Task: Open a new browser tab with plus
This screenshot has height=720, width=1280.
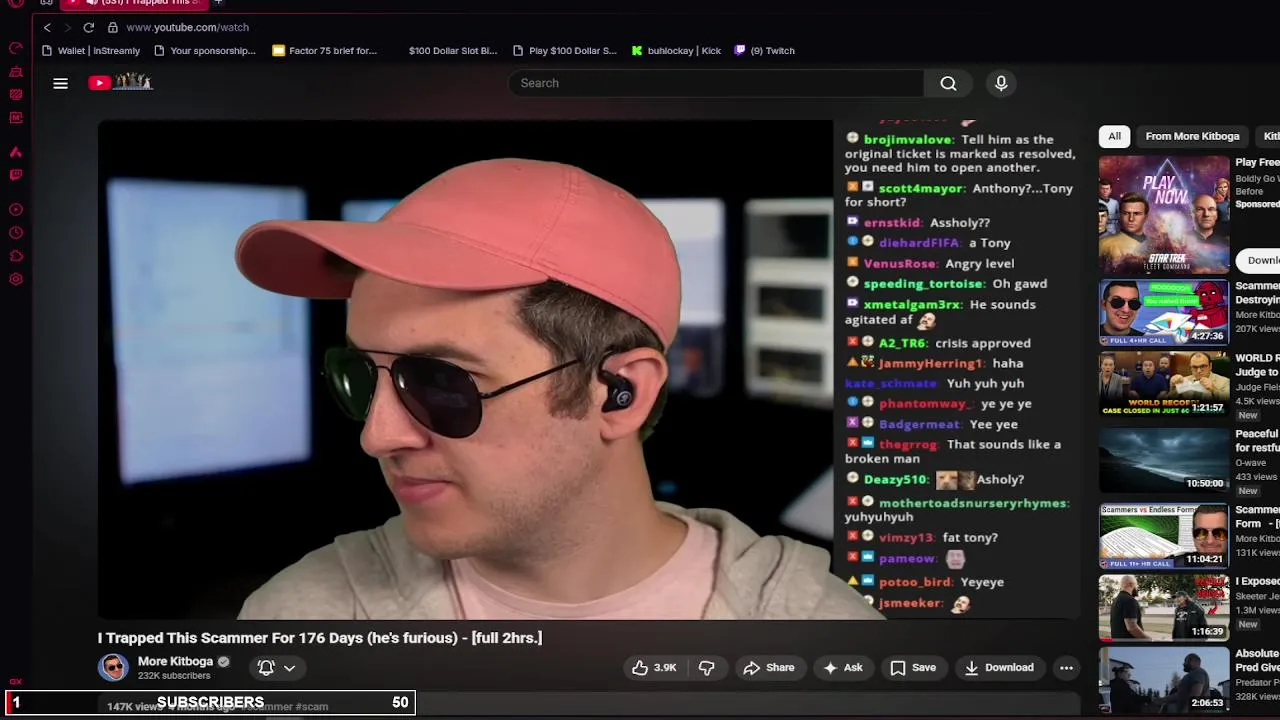Action: click(217, 3)
